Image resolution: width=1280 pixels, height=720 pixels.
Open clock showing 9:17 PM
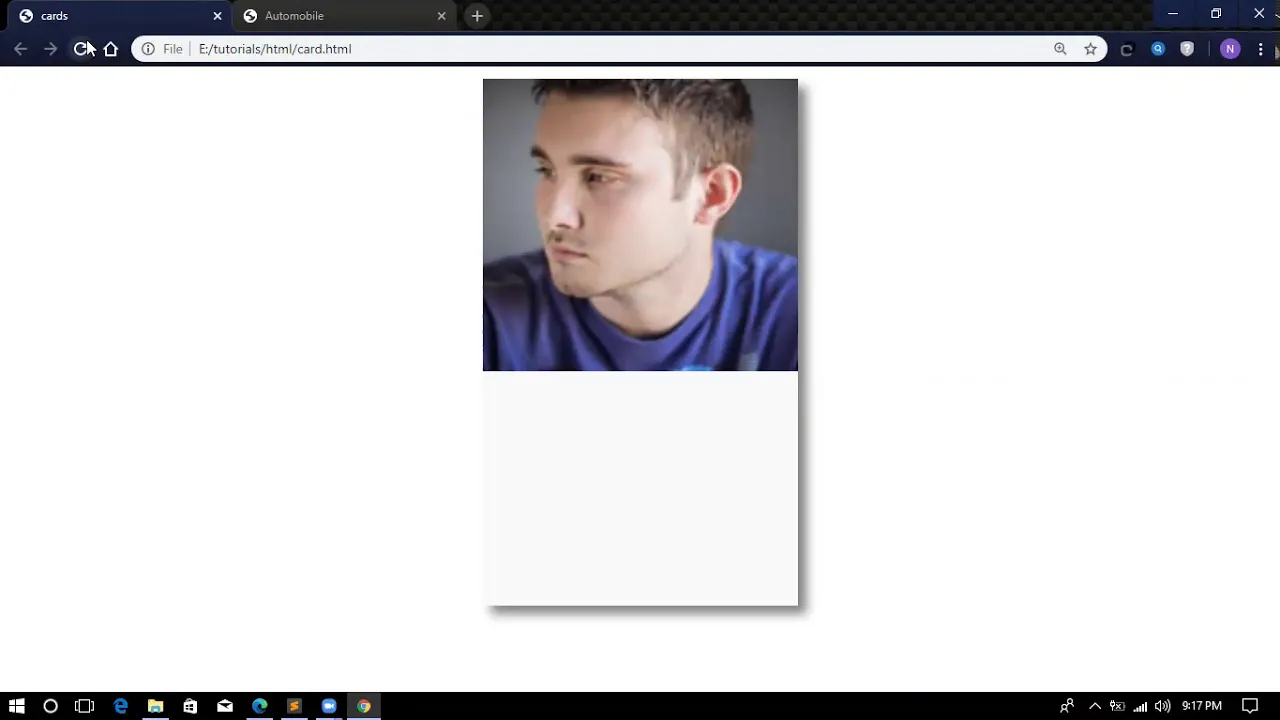pos(1201,706)
